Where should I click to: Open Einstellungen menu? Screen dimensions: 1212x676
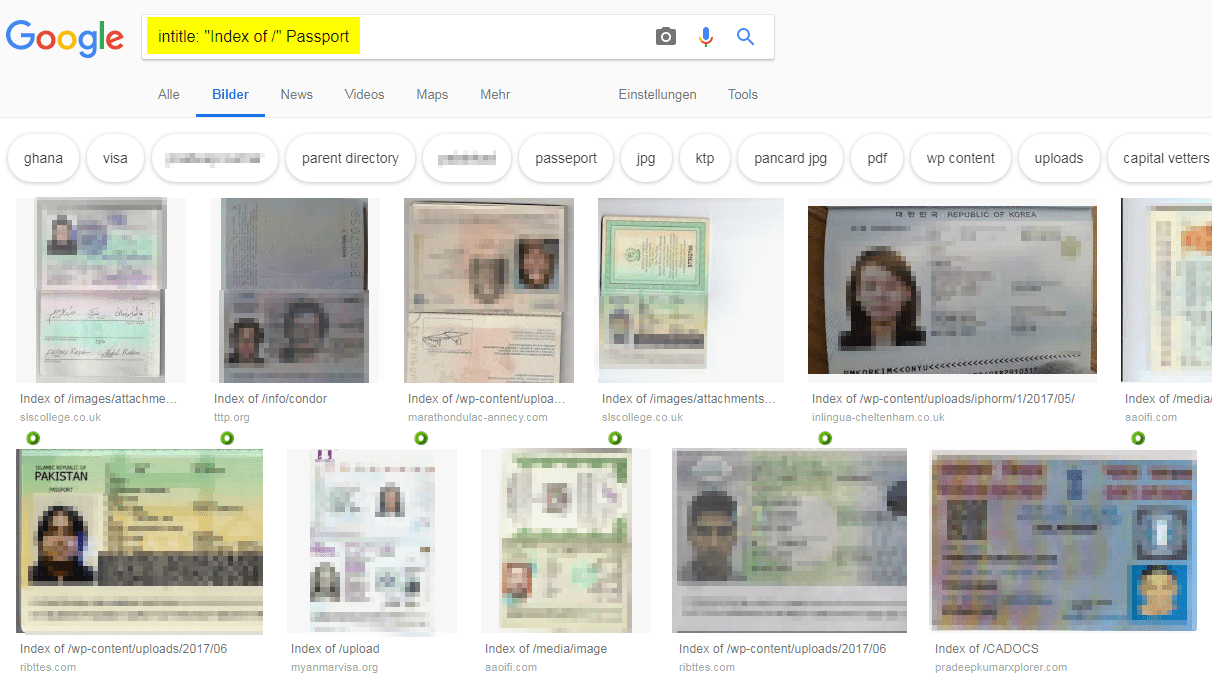click(657, 94)
